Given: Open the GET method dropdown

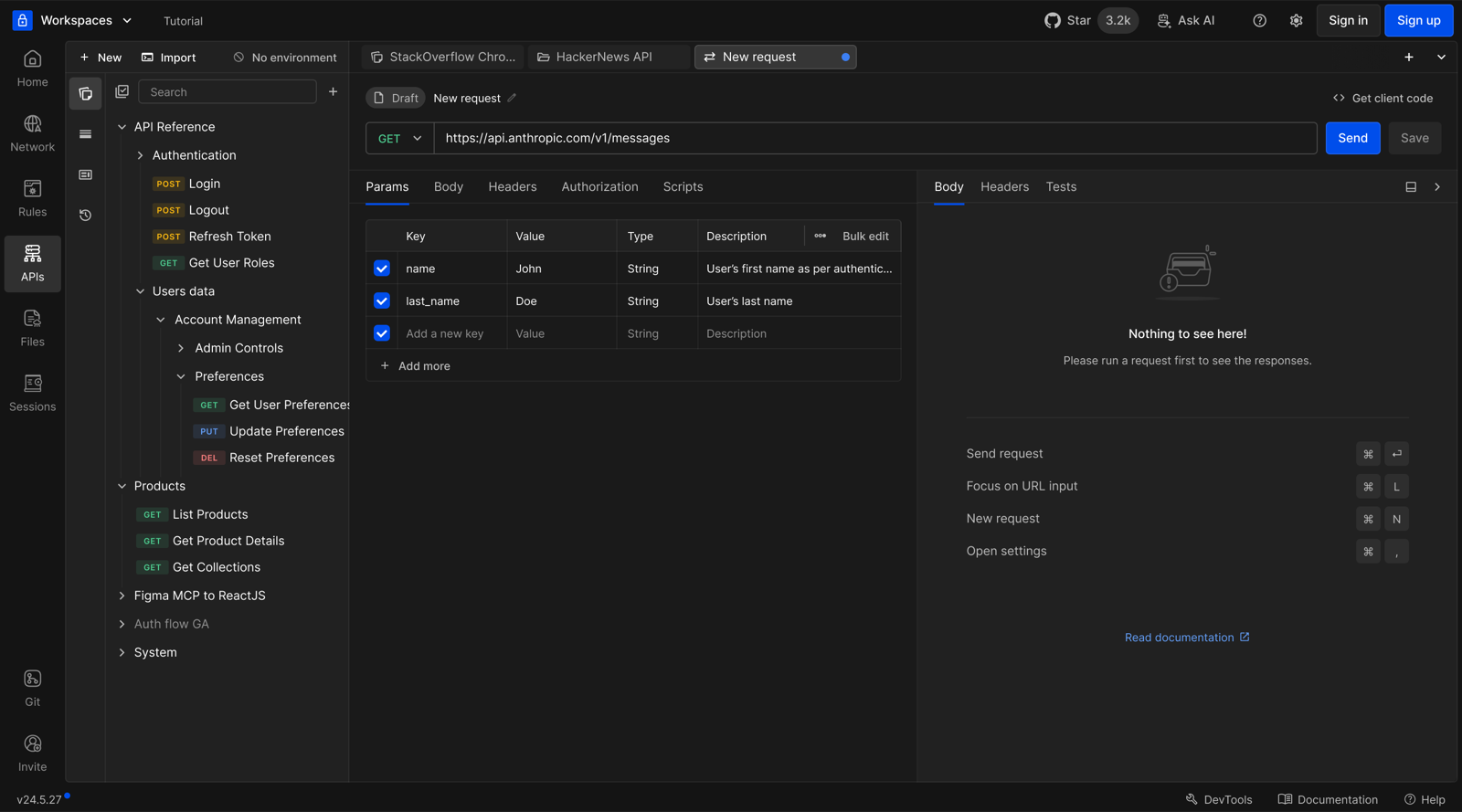Looking at the screenshot, I should [x=400, y=138].
